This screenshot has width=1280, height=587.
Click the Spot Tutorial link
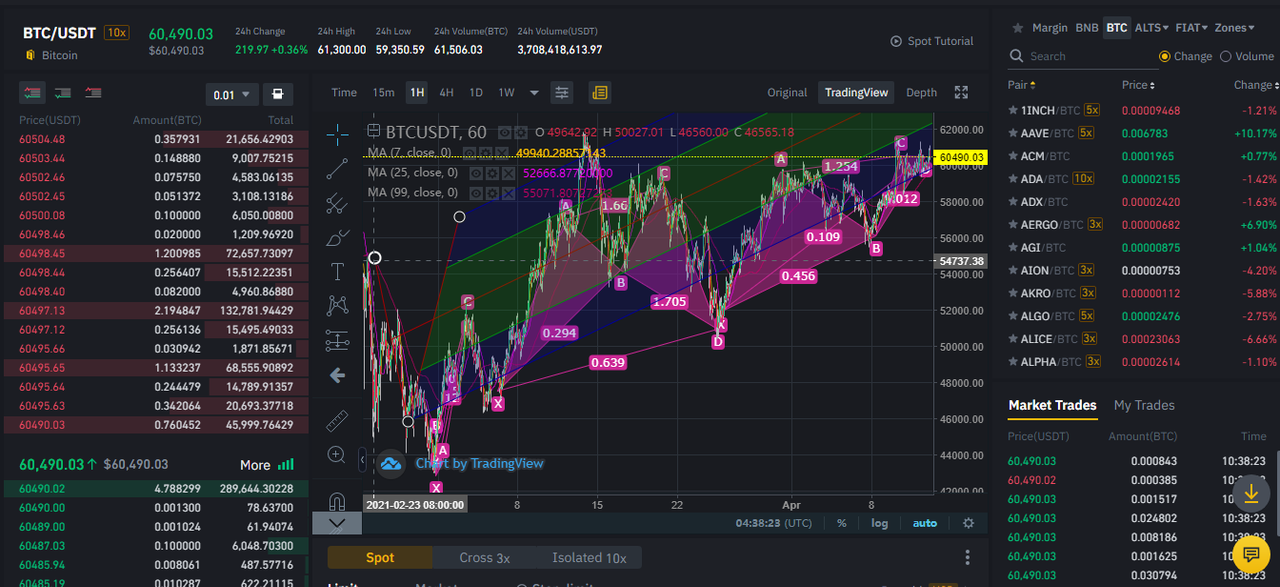coord(940,41)
